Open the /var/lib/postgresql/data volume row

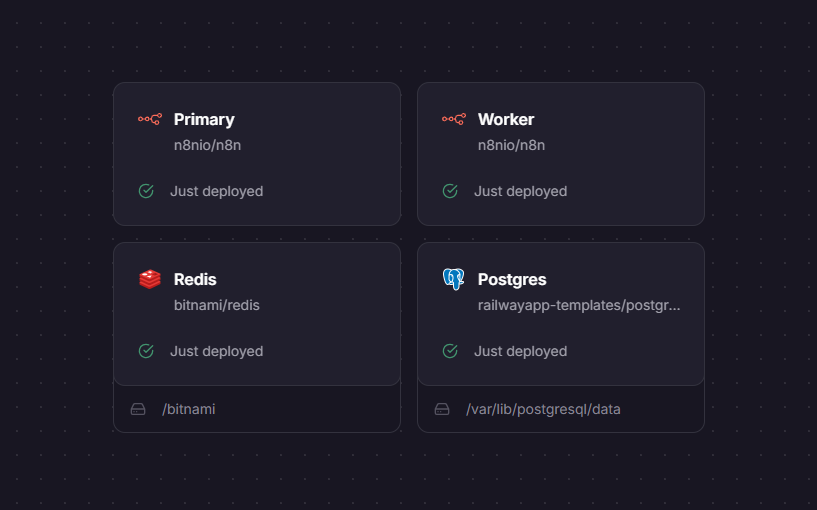pyautogui.click(x=561, y=409)
